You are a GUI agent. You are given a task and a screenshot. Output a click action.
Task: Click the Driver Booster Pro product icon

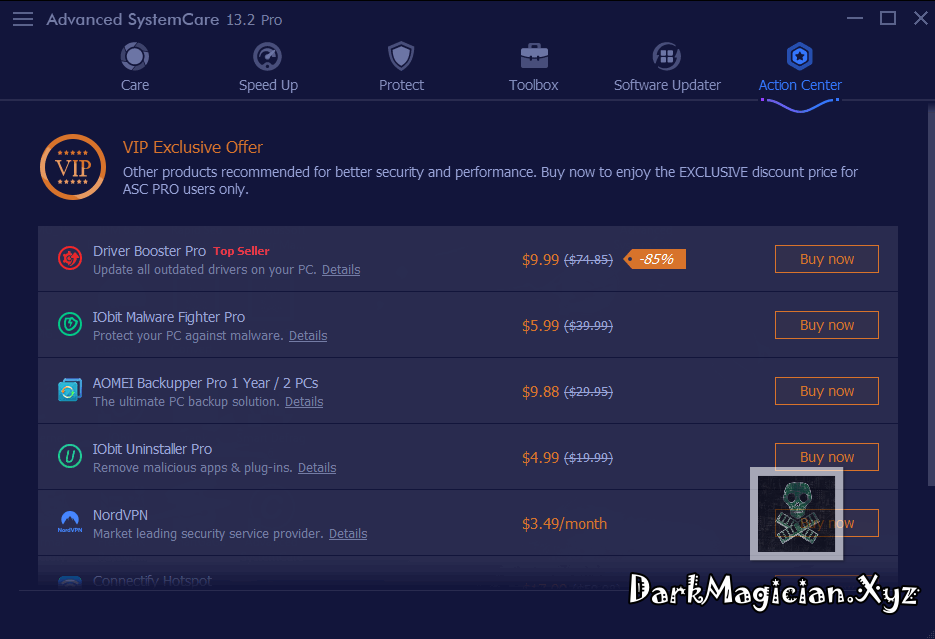pyautogui.click(x=70, y=259)
